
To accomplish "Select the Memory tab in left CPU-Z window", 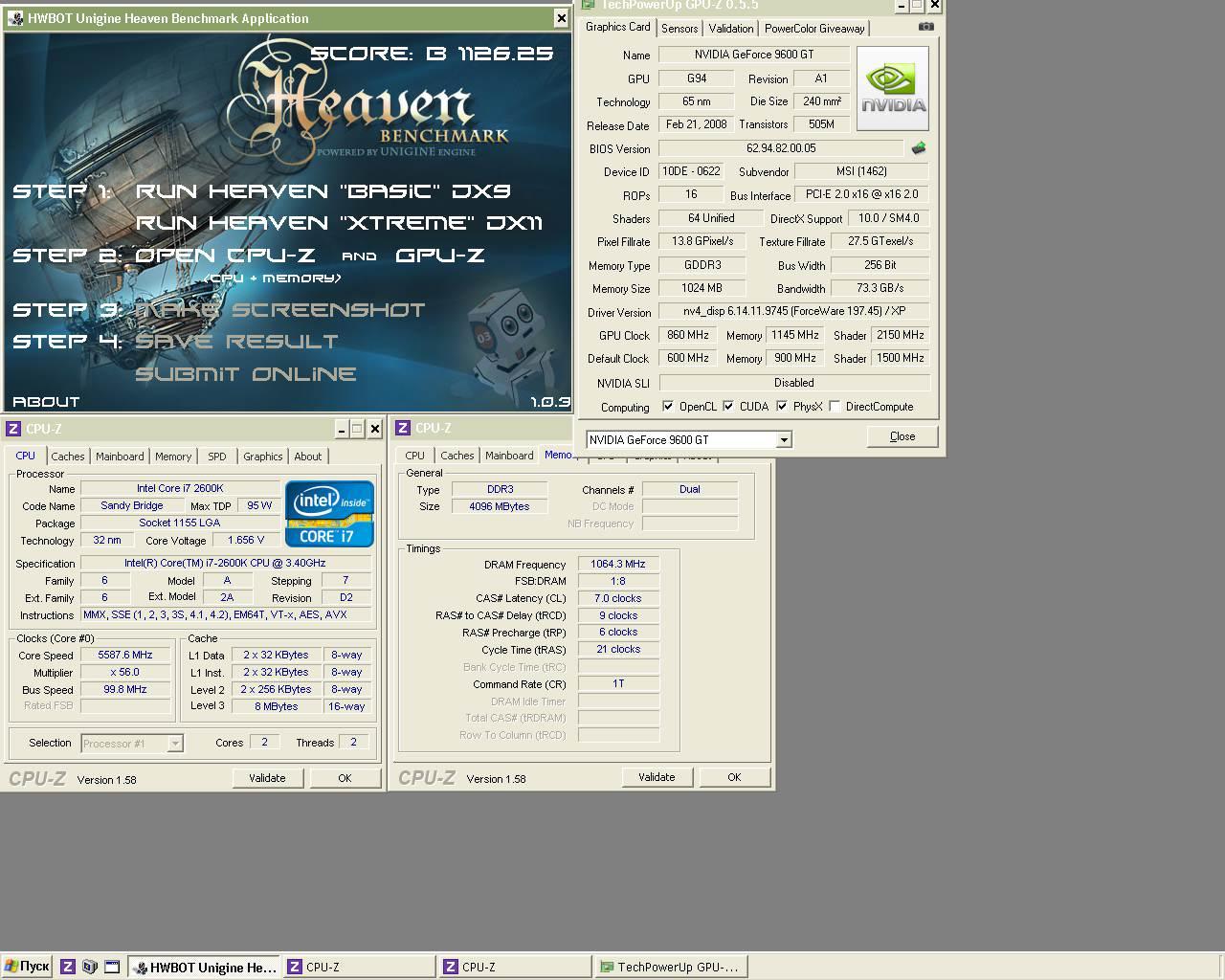I will 173,457.
